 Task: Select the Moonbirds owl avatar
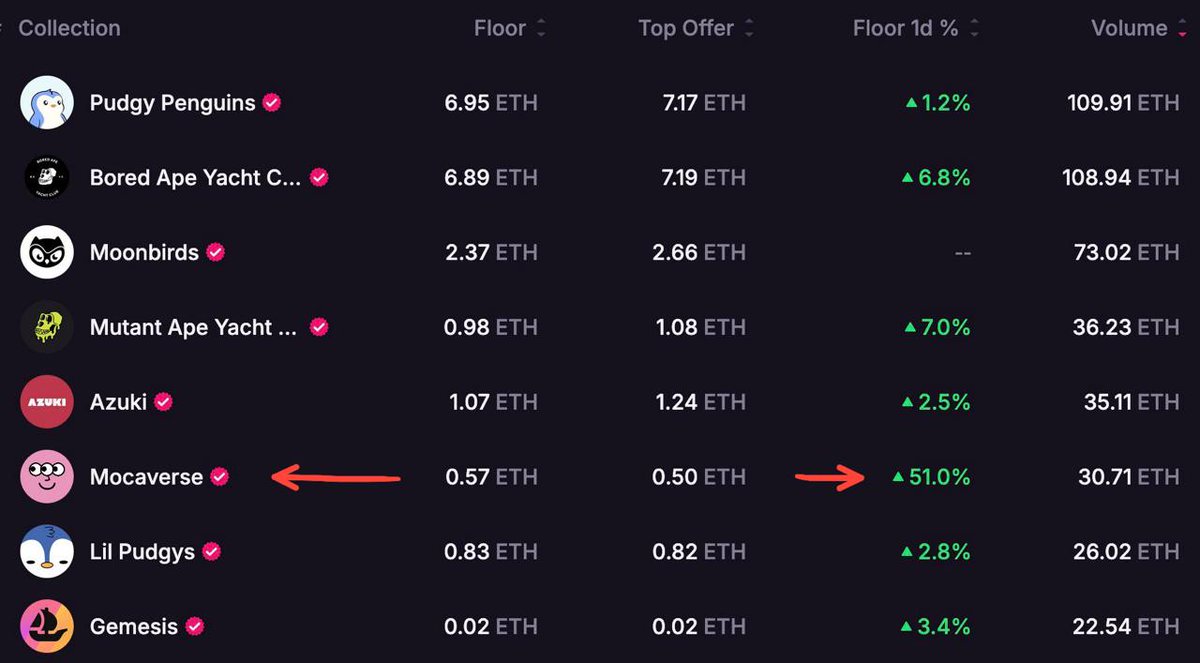pyautogui.click(x=47, y=253)
